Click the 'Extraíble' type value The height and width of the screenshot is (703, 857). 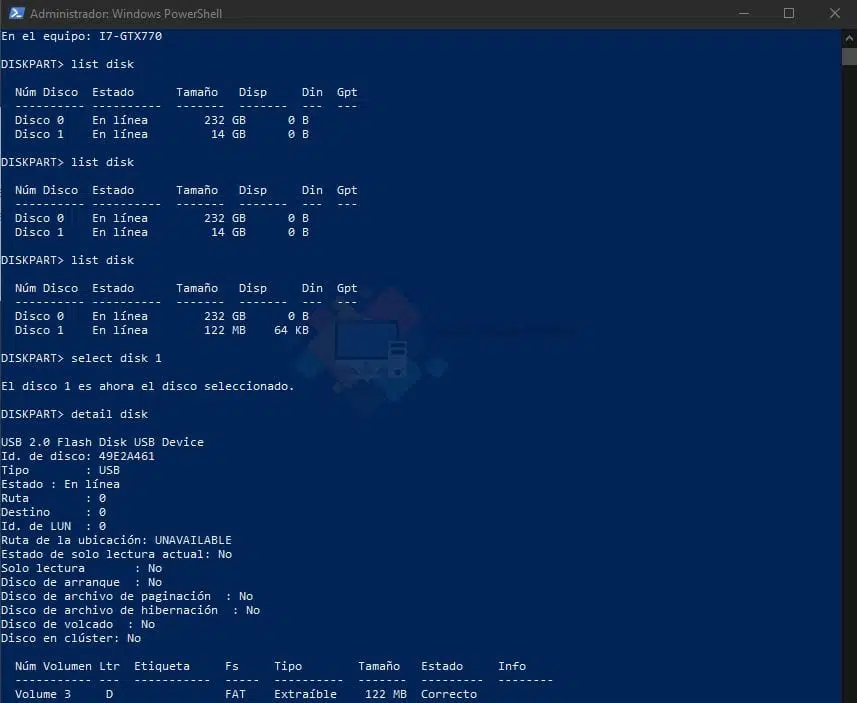point(306,694)
